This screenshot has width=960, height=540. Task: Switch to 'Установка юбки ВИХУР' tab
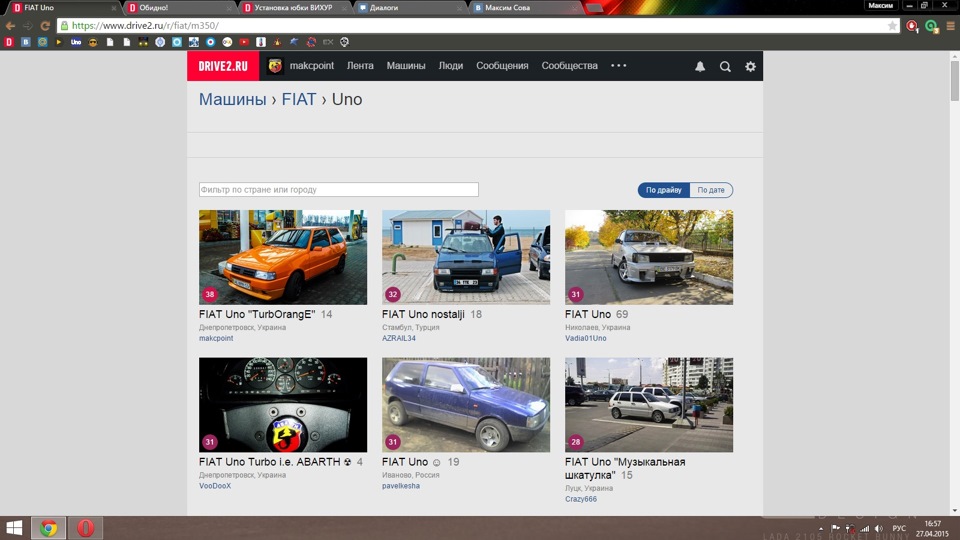click(293, 8)
